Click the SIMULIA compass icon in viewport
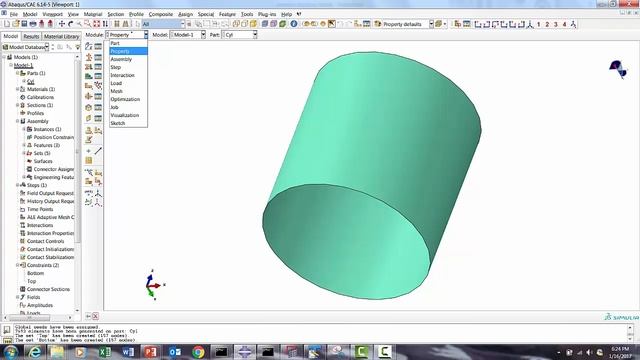This screenshot has height=360, width=640. (618, 69)
